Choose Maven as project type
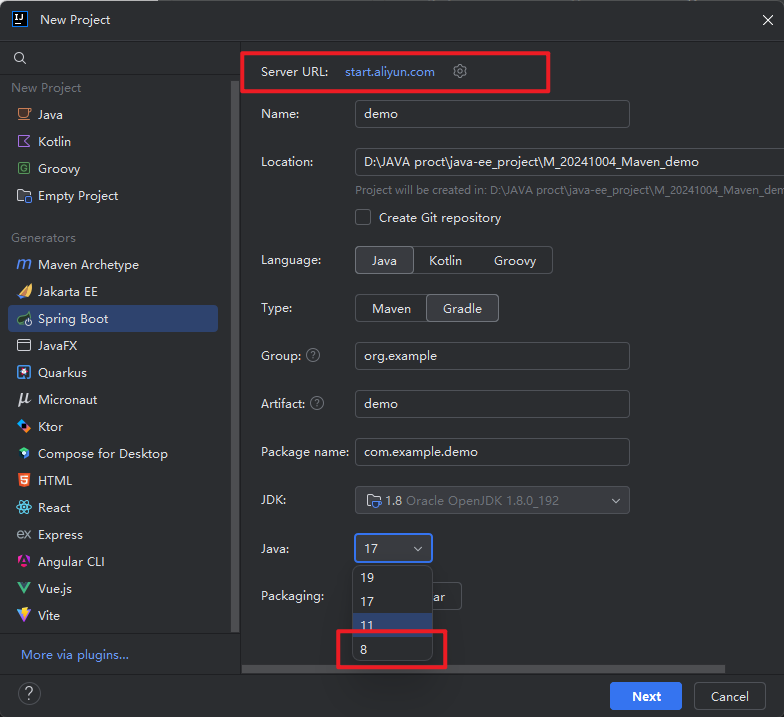The height and width of the screenshot is (717, 784). (391, 308)
